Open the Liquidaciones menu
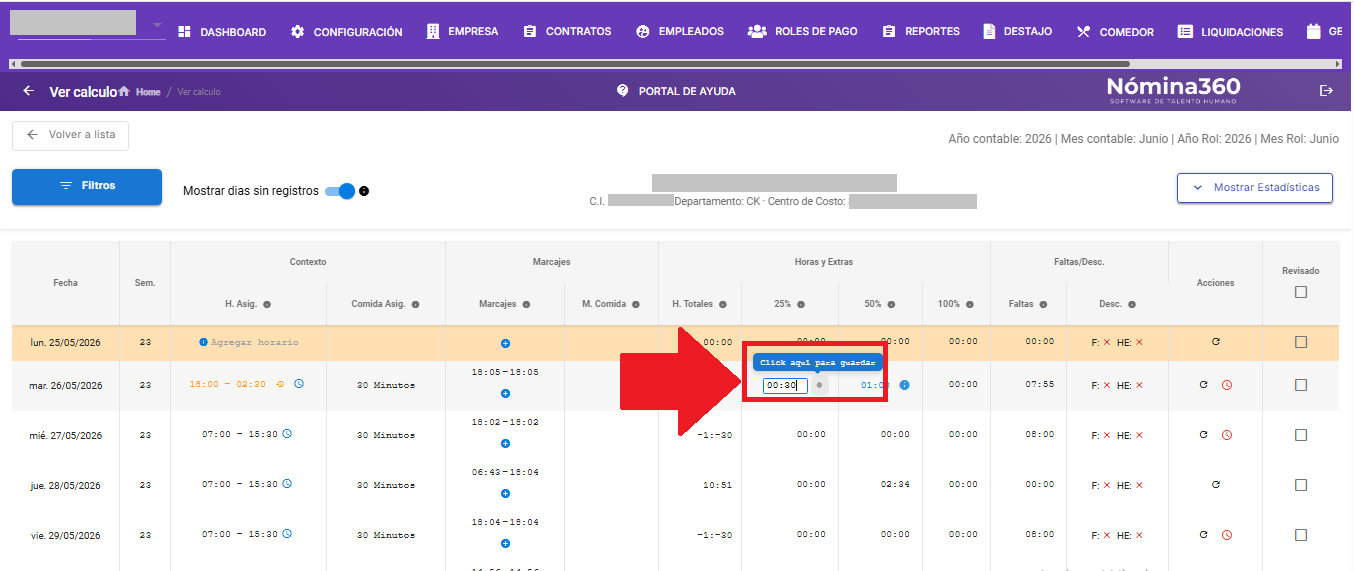 click(1230, 32)
